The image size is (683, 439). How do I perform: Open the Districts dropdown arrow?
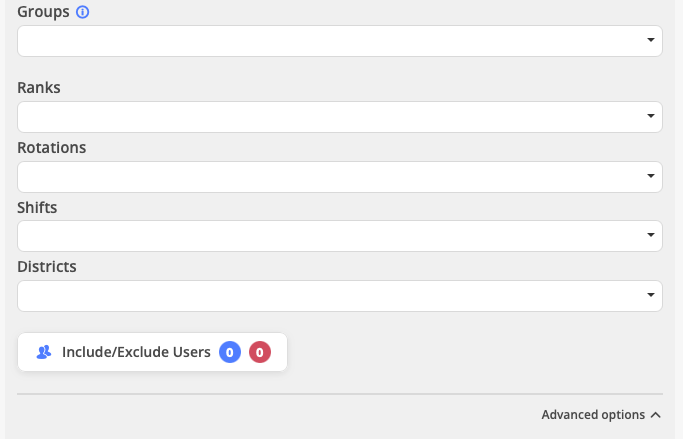click(x=650, y=296)
